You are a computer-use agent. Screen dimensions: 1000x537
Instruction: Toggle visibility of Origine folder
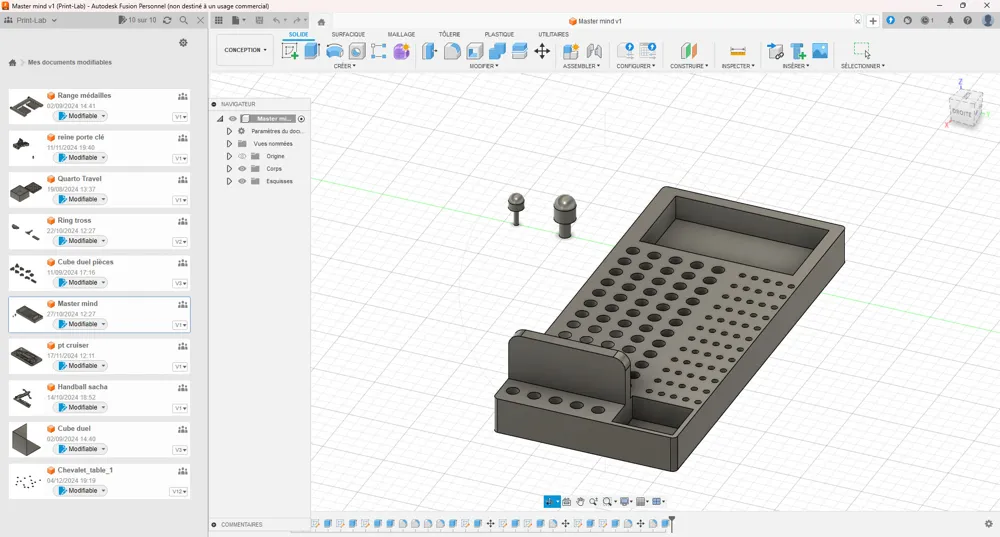(242, 156)
